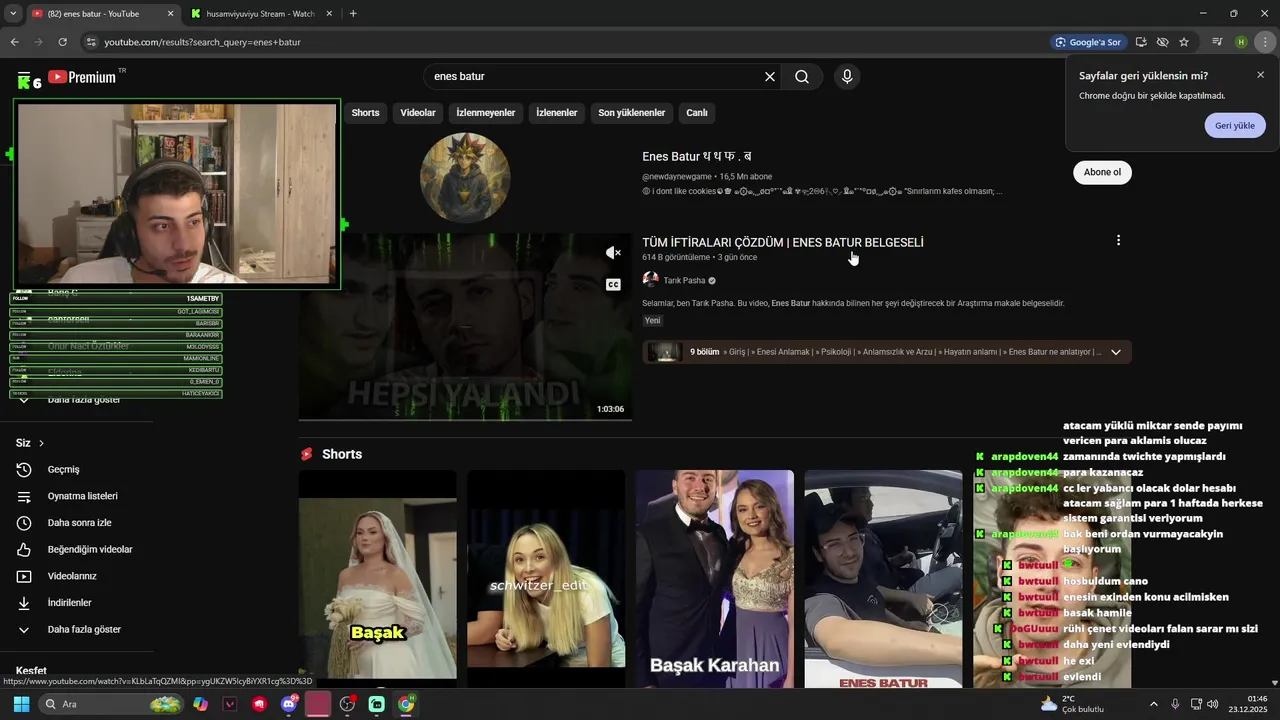The width and height of the screenshot is (1280, 720).
Task: Select the İzlenmeyenler filter chip
Action: 486,113
